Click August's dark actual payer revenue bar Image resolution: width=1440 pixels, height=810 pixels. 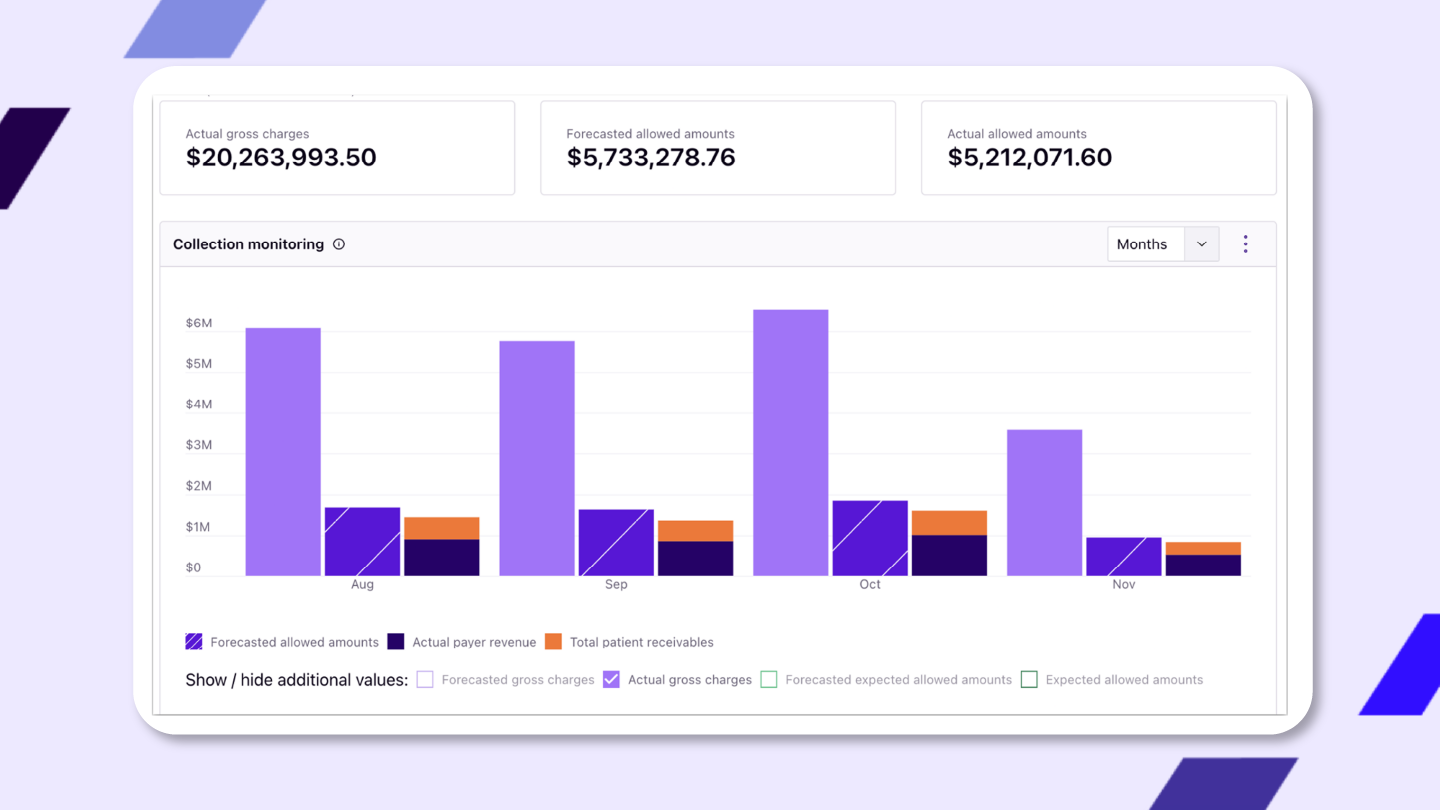(441, 557)
